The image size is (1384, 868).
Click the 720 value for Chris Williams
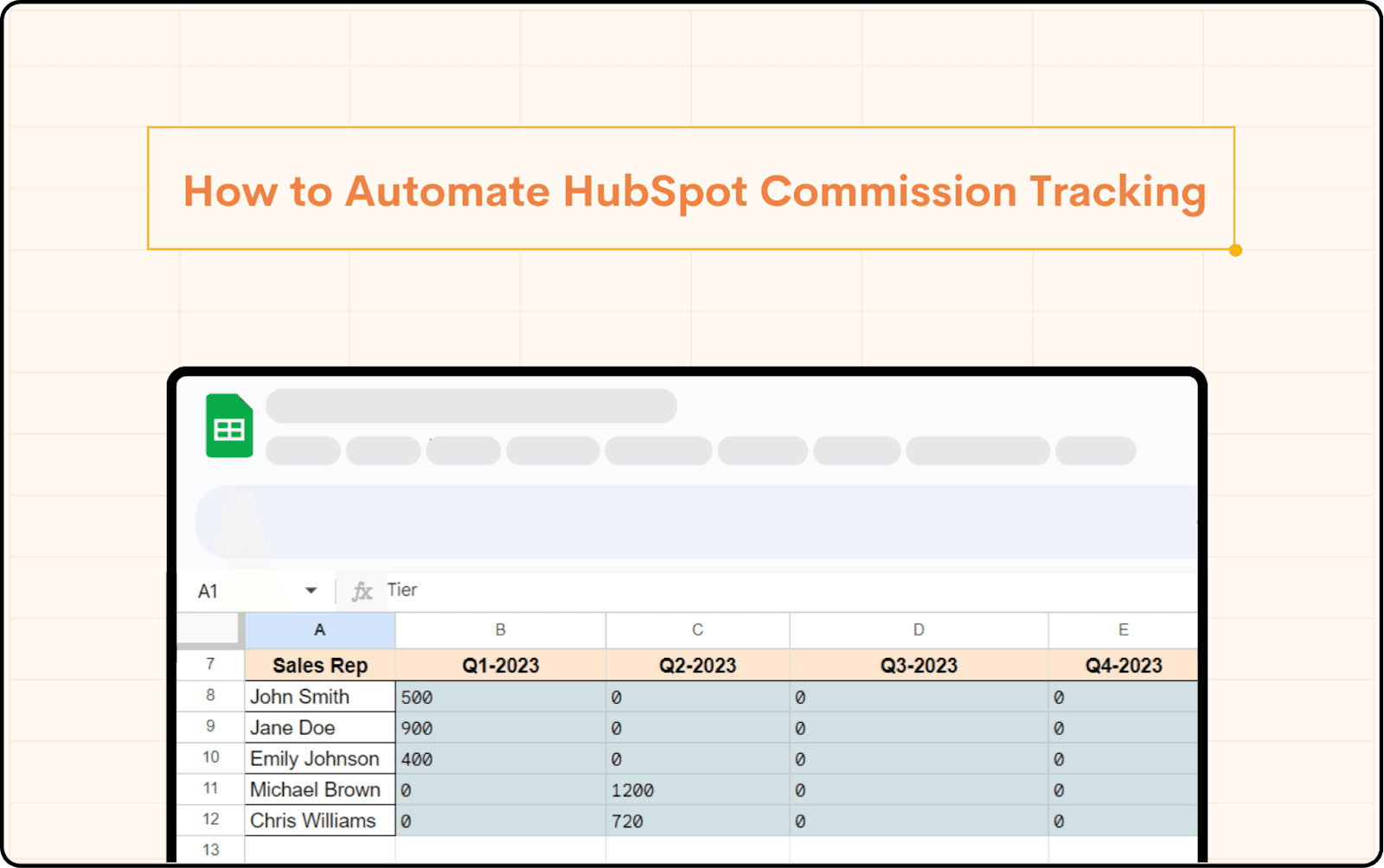pos(697,821)
